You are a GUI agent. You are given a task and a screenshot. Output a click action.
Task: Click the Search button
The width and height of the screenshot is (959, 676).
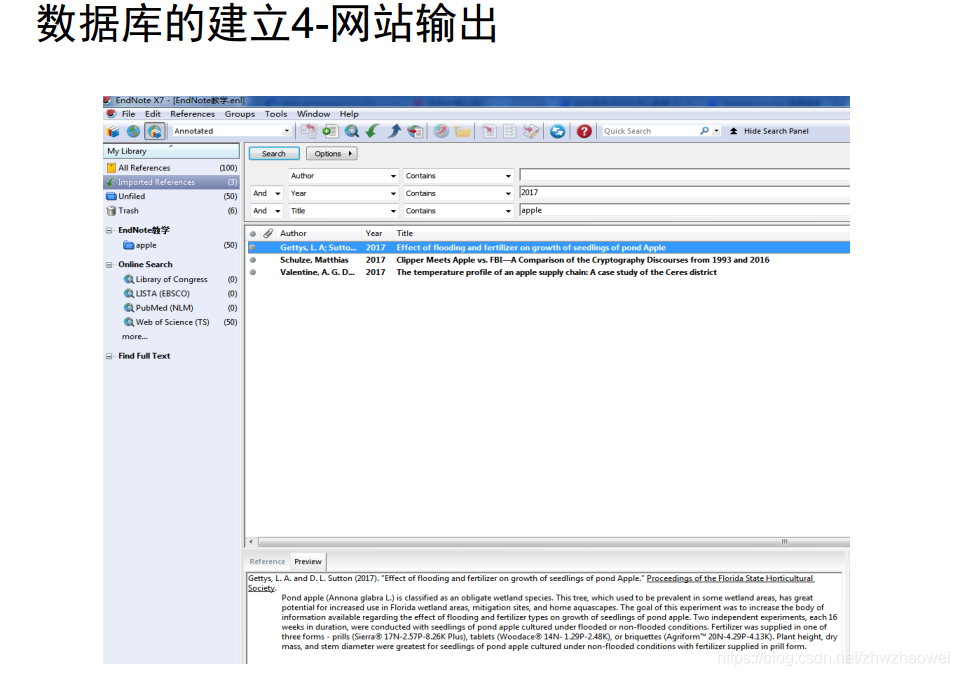[274, 154]
